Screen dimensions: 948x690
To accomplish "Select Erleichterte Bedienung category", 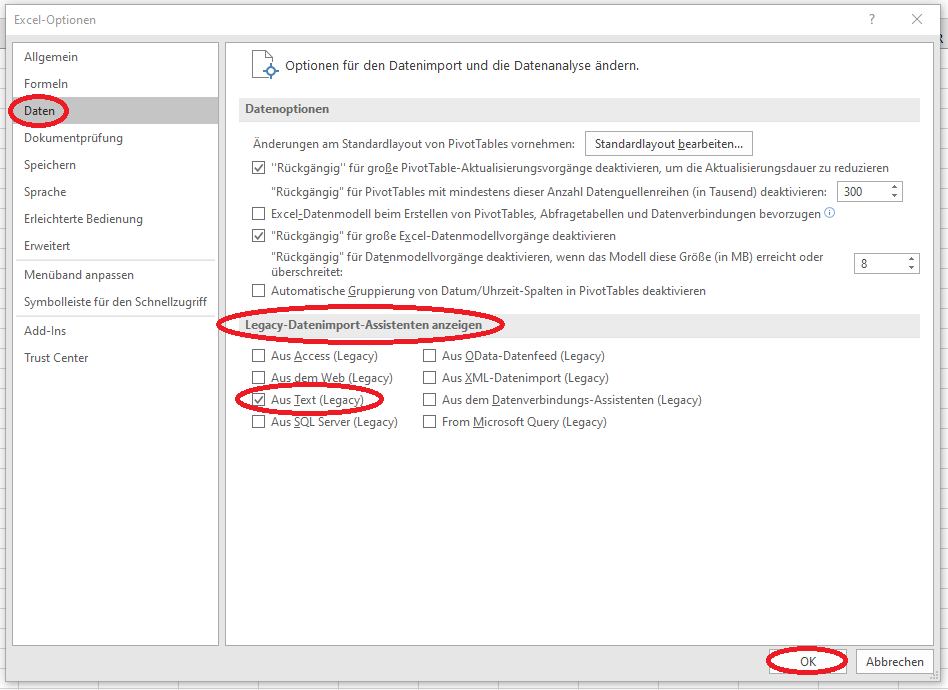I will (x=115, y=219).
